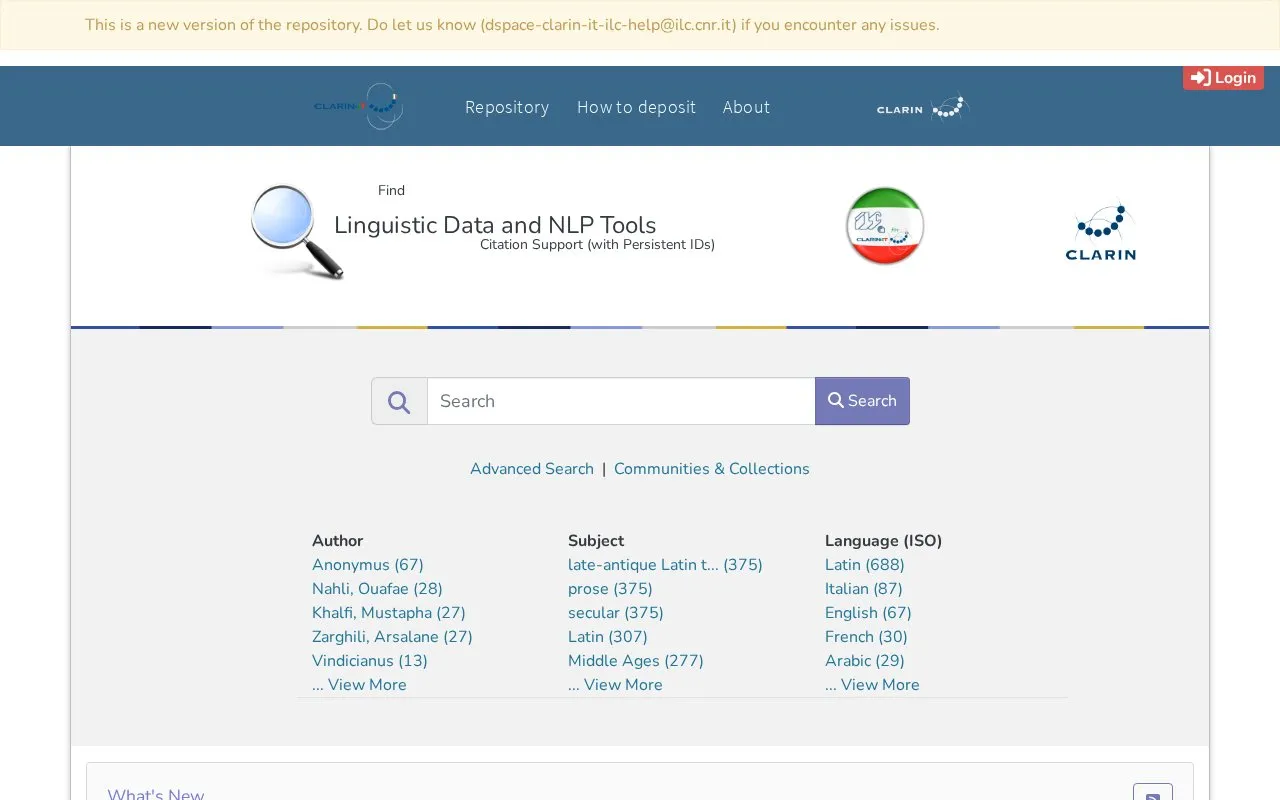The width and height of the screenshot is (1280, 800).
Task: Click the magnifying glass illustration
Action: (x=297, y=231)
